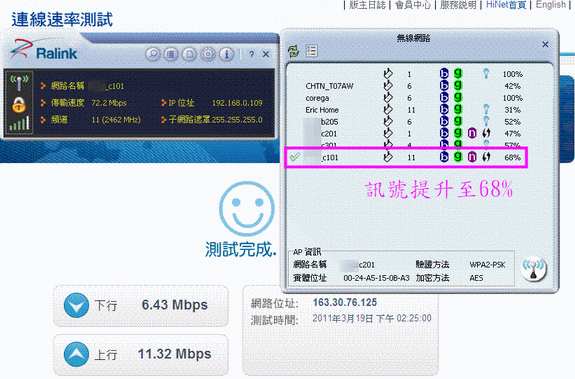575x379 pixels.
Task: Refresh the wireless network list
Action: tap(293, 51)
